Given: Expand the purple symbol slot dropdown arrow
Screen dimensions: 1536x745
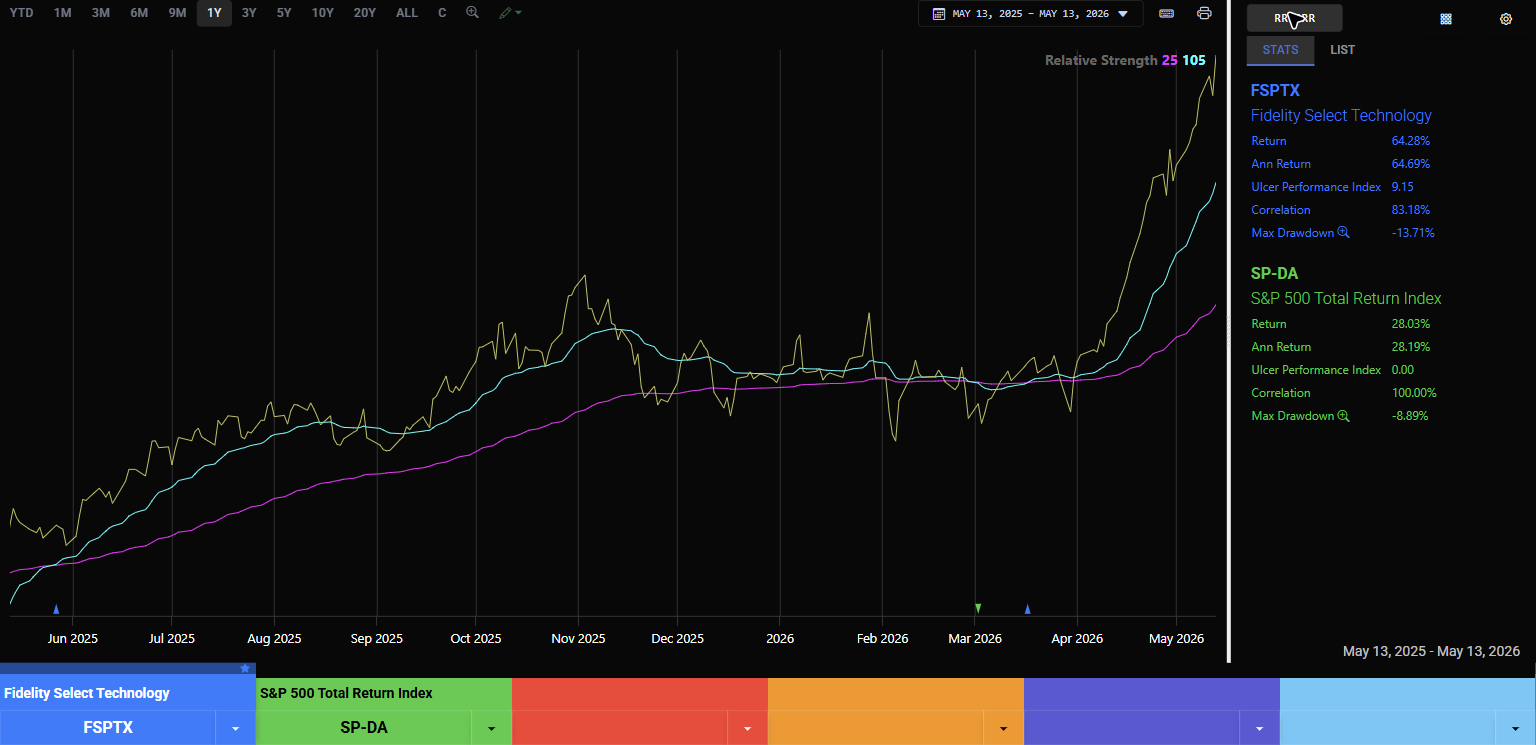Looking at the screenshot, I should 1260,728.
